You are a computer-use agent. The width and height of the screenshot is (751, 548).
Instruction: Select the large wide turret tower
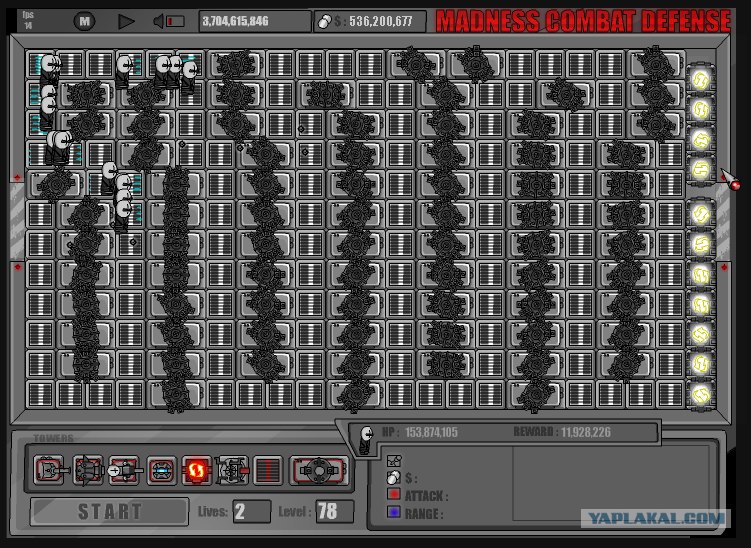coord(319,470)
